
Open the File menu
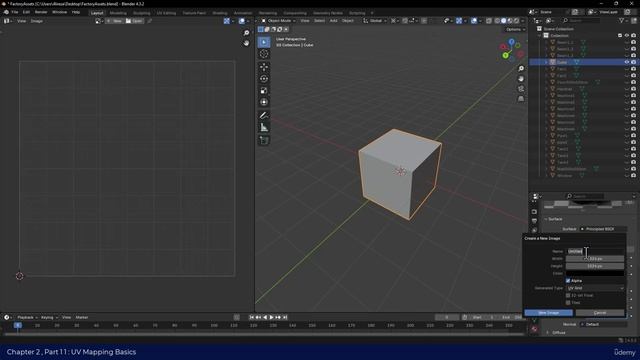click(15, 12)
